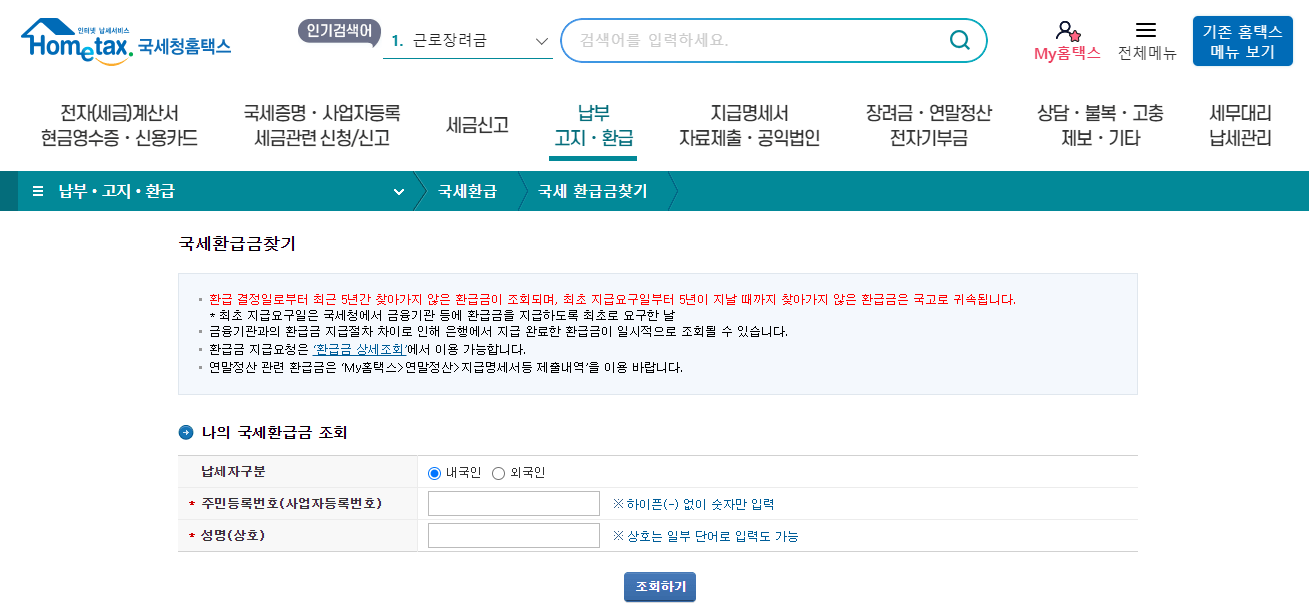Viewport: 1309px width, 615px height.
Task: Expand the 납부·고지·환급 breadcrumb dropdown chevron
Action: coord(398,191)
